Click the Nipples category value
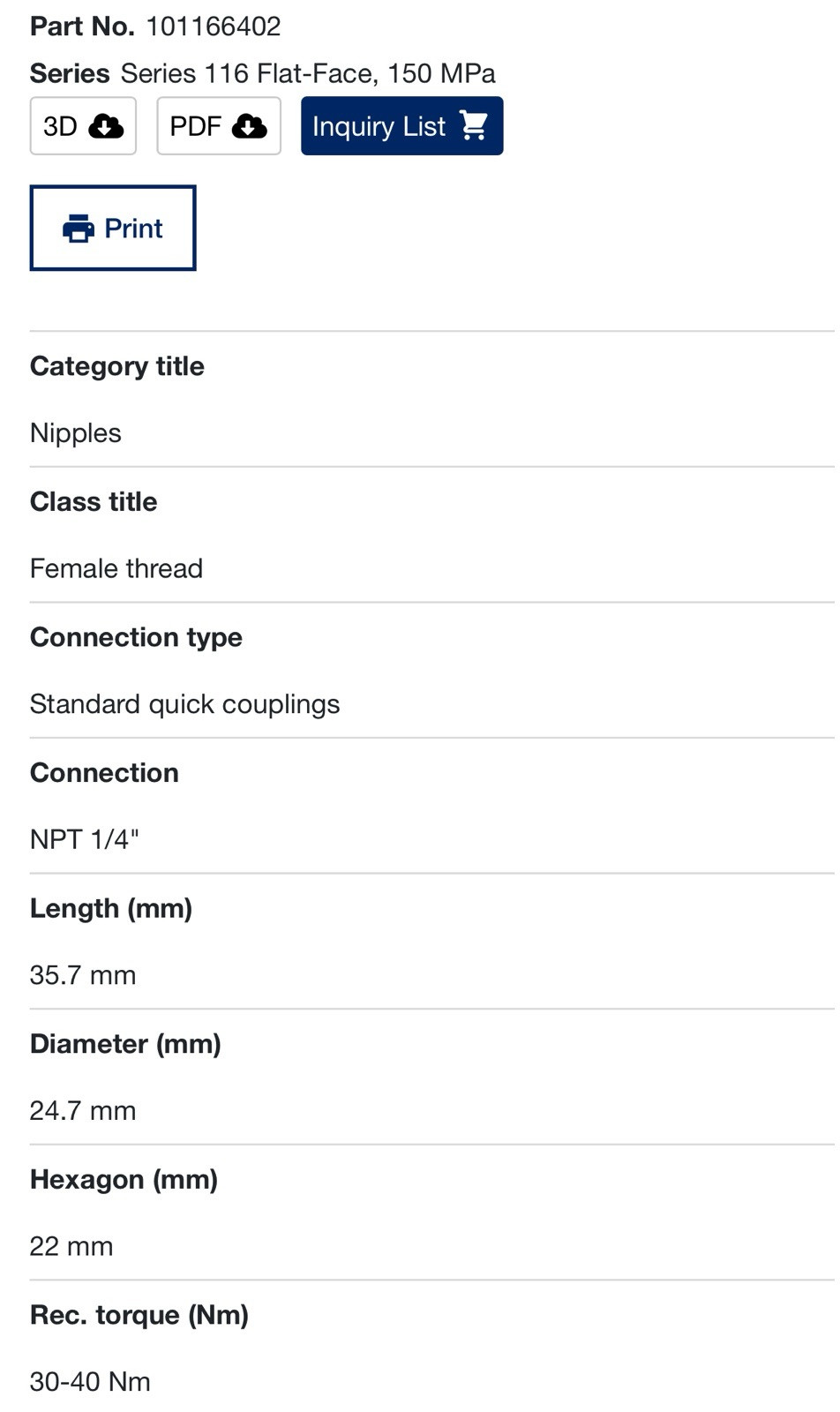This screenshot has height=1412, width=840. [76, 433]
